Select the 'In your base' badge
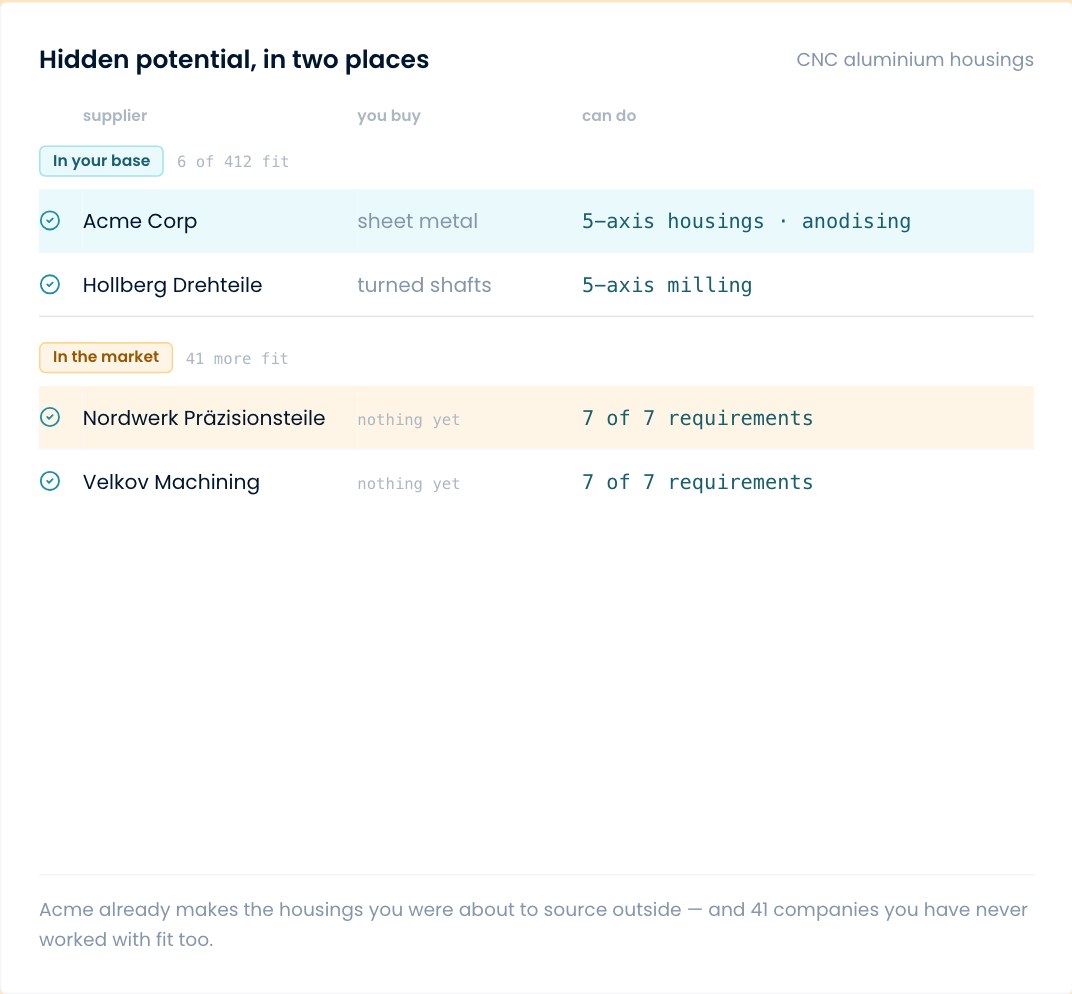 pyautogui.click(x=101, y=161)
